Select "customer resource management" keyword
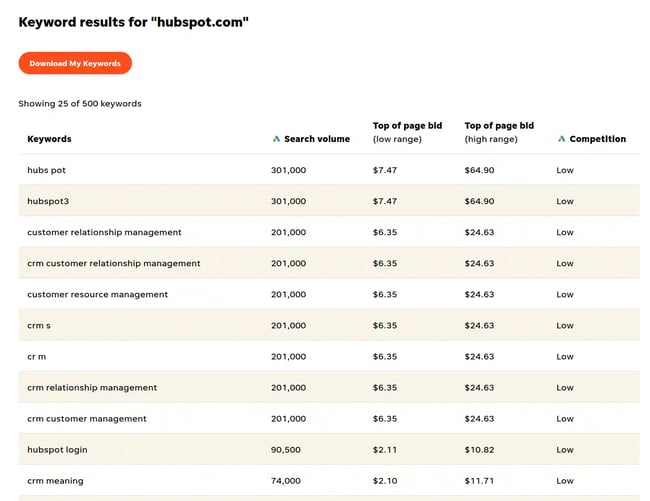 pos(97,294)
